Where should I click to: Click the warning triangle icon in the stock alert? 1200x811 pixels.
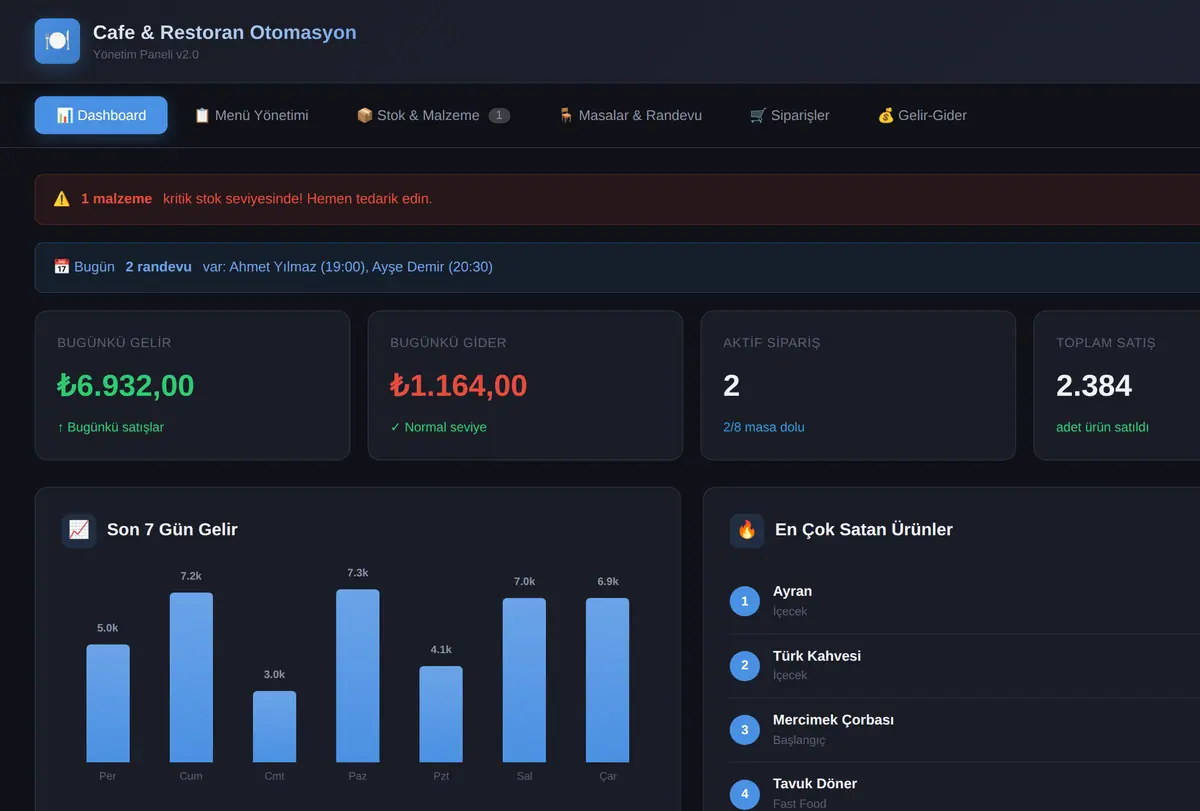[62, 199]
